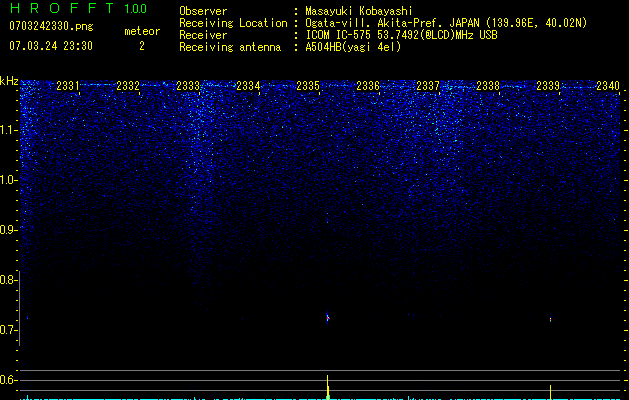Click the 'Receiving Location' label
The image size is (629, 400).
tap(233, 23)
